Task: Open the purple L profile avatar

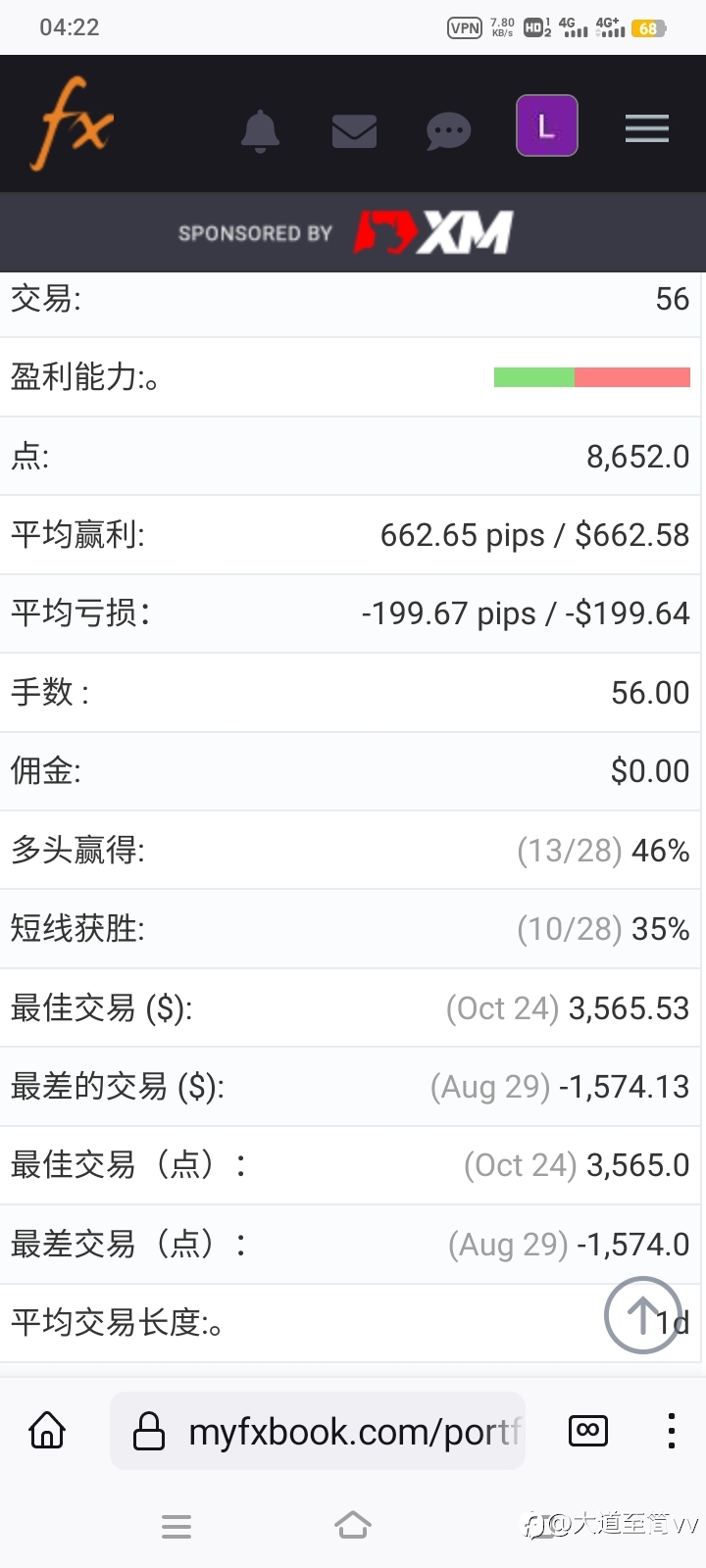Action: 547,125
